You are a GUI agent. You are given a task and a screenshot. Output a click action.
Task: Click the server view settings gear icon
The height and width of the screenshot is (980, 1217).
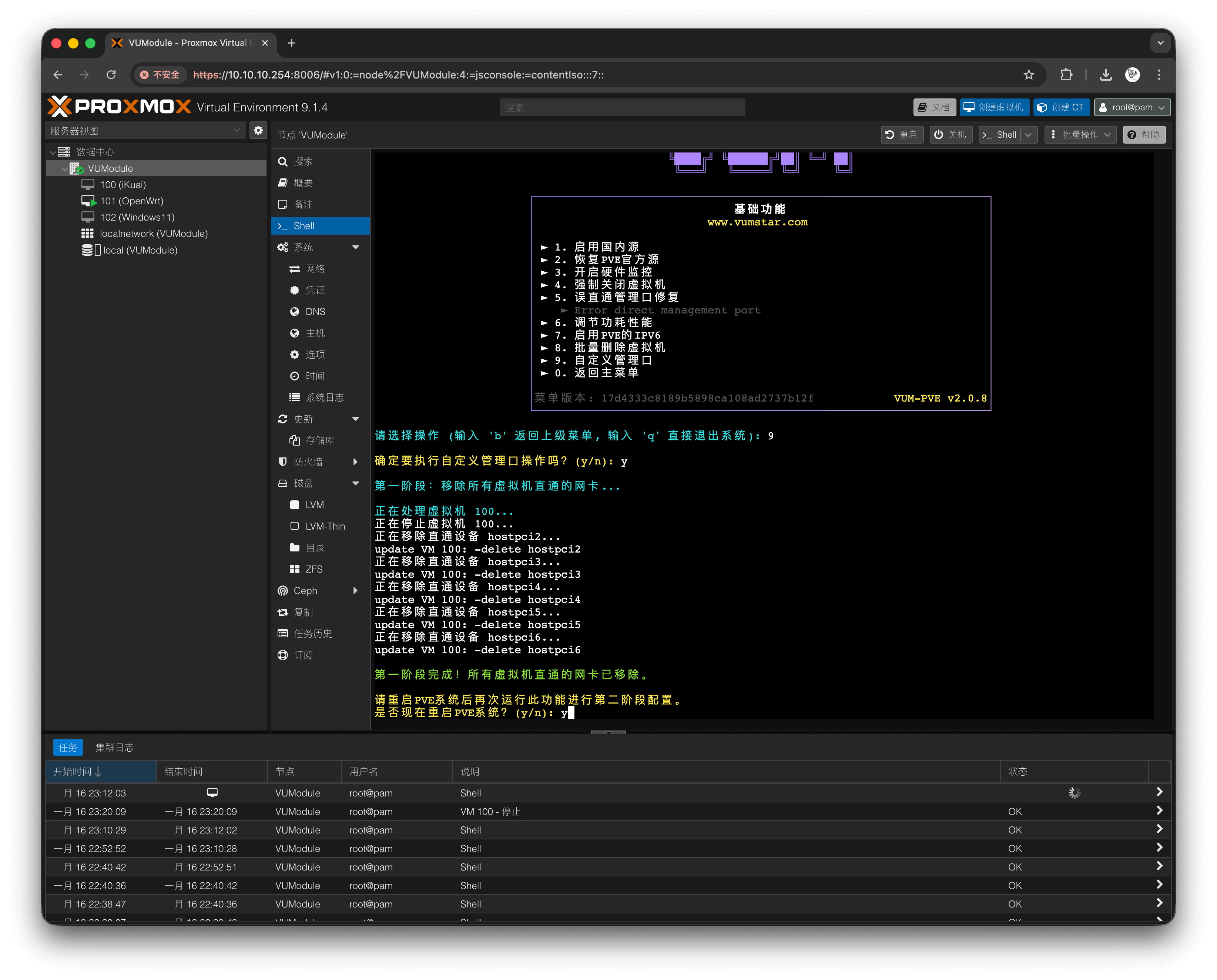click(258, 130)
